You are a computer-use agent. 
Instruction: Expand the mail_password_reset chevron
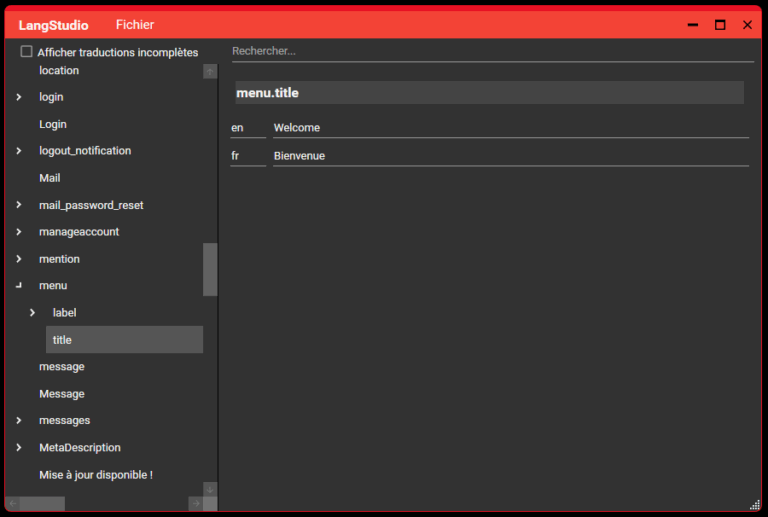(19, 205)
